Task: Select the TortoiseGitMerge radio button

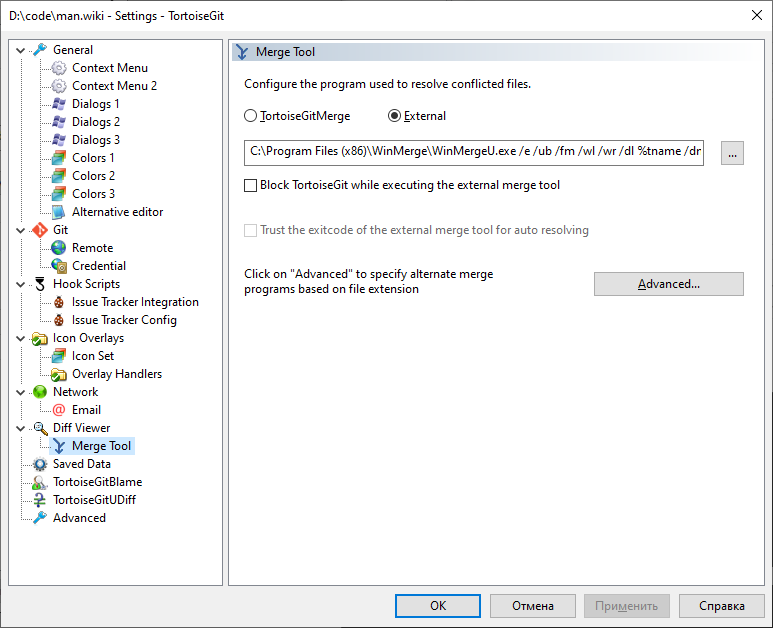Action: pos(252,116)
